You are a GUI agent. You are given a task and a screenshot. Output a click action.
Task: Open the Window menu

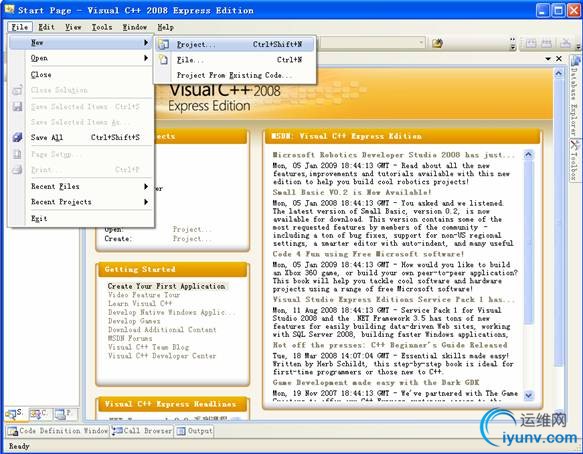(x=135, y=27)
